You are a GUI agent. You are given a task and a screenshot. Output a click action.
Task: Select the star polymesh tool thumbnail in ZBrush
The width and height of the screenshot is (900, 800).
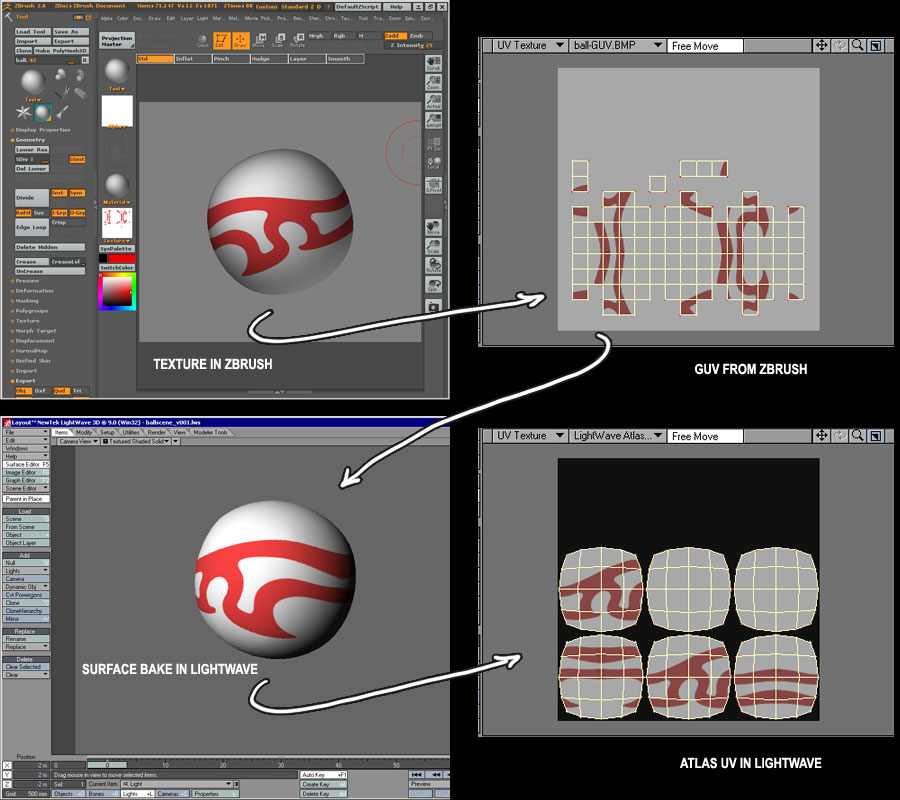(24, 112)
